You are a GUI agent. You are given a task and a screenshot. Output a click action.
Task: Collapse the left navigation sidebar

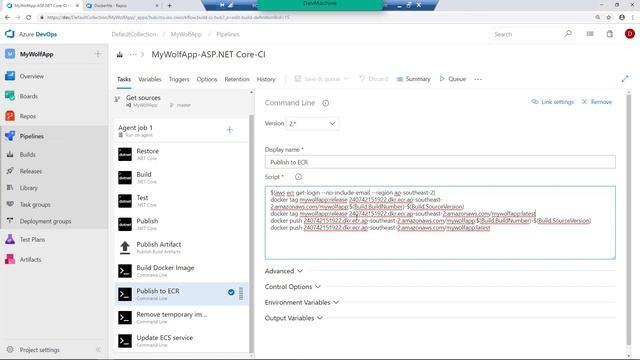coord(98,350)
